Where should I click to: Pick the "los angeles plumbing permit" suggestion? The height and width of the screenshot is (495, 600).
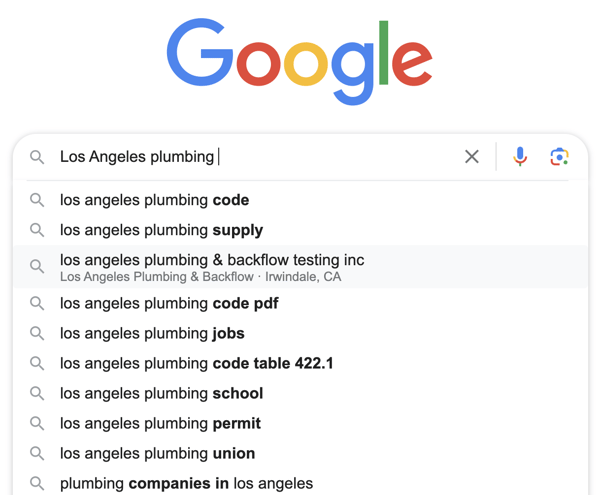click(x=160, y=423)
